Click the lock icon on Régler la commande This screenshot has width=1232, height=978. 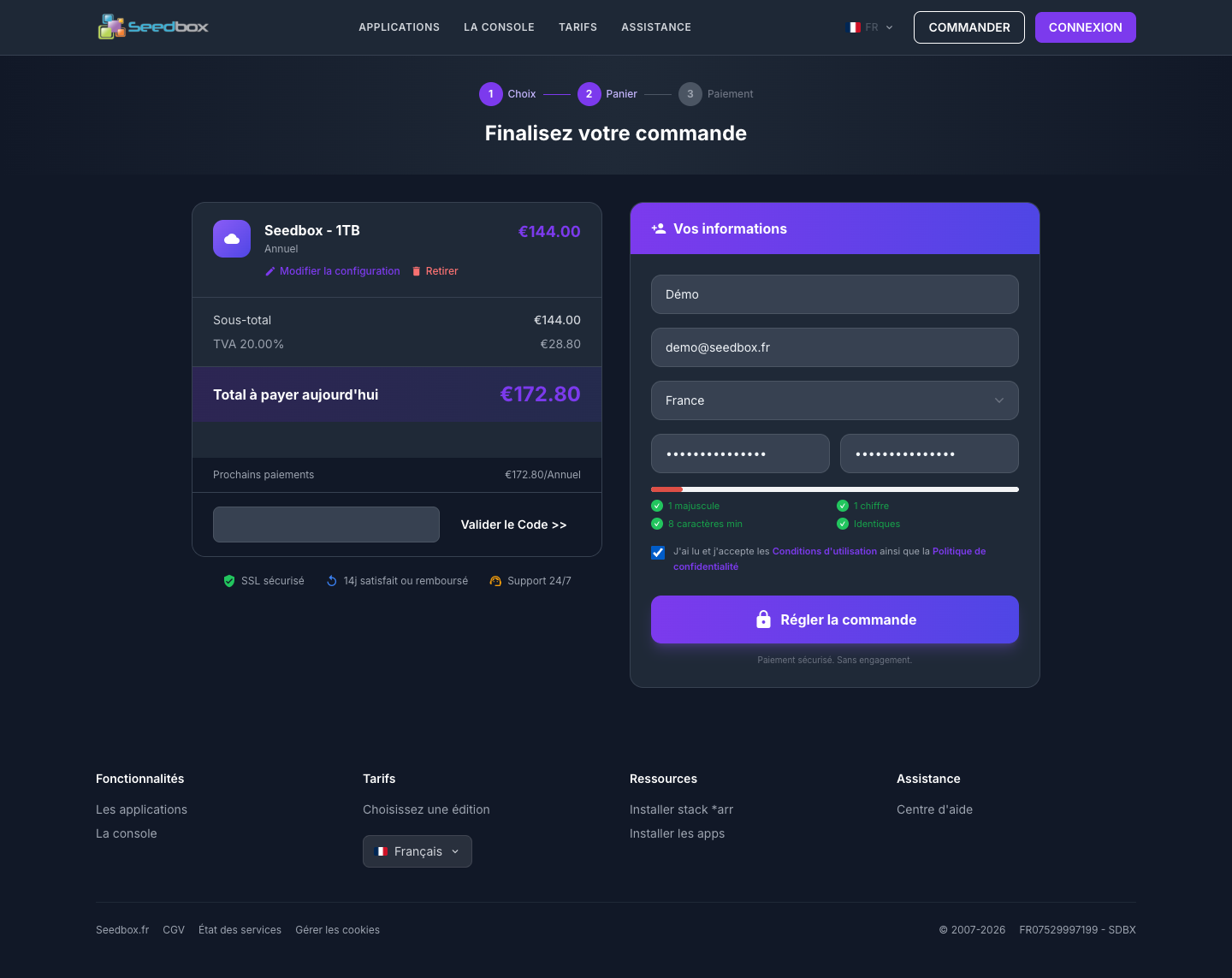(763, 619)
